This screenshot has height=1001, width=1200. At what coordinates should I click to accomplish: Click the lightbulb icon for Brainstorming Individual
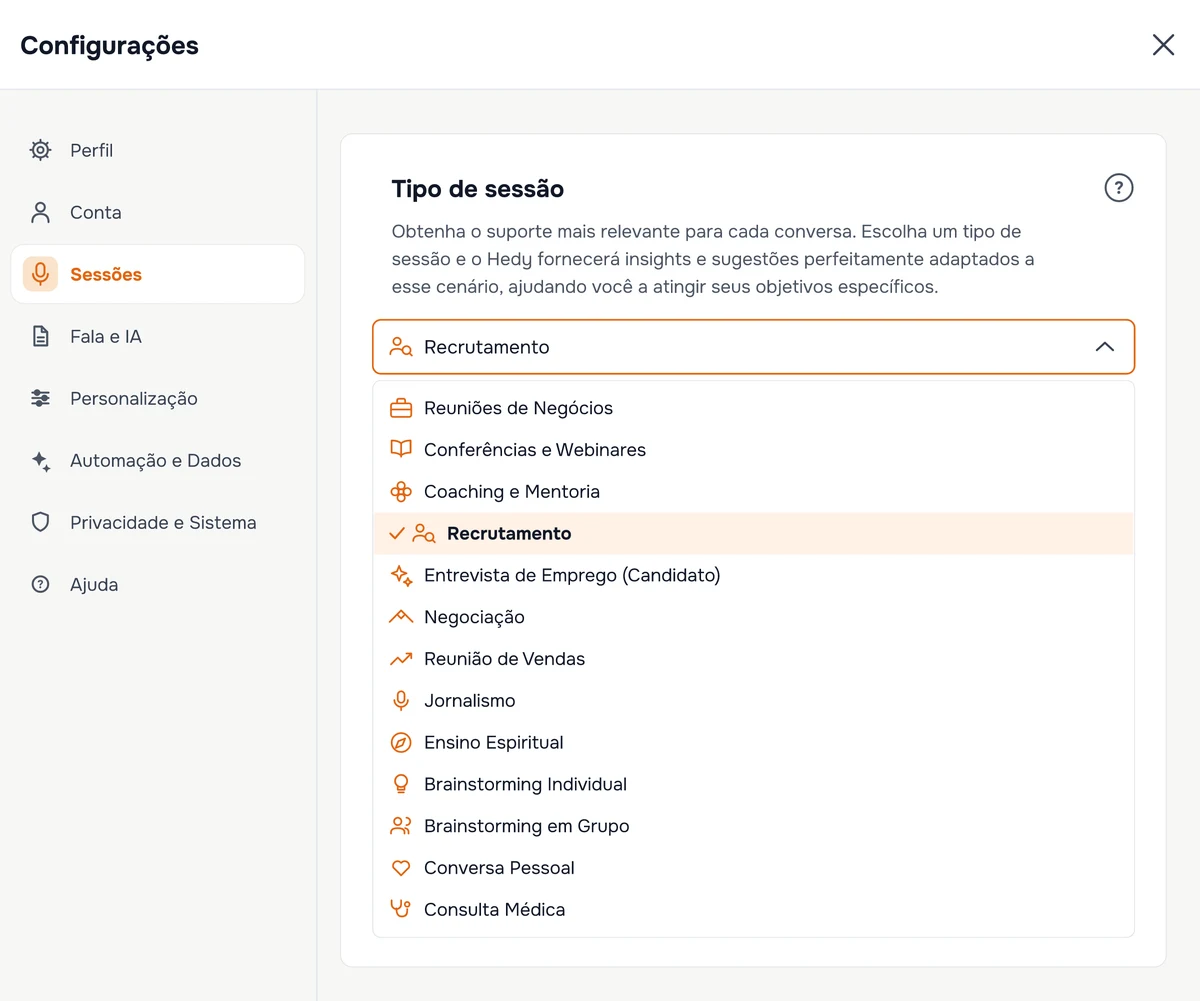[x=401, y=784]
